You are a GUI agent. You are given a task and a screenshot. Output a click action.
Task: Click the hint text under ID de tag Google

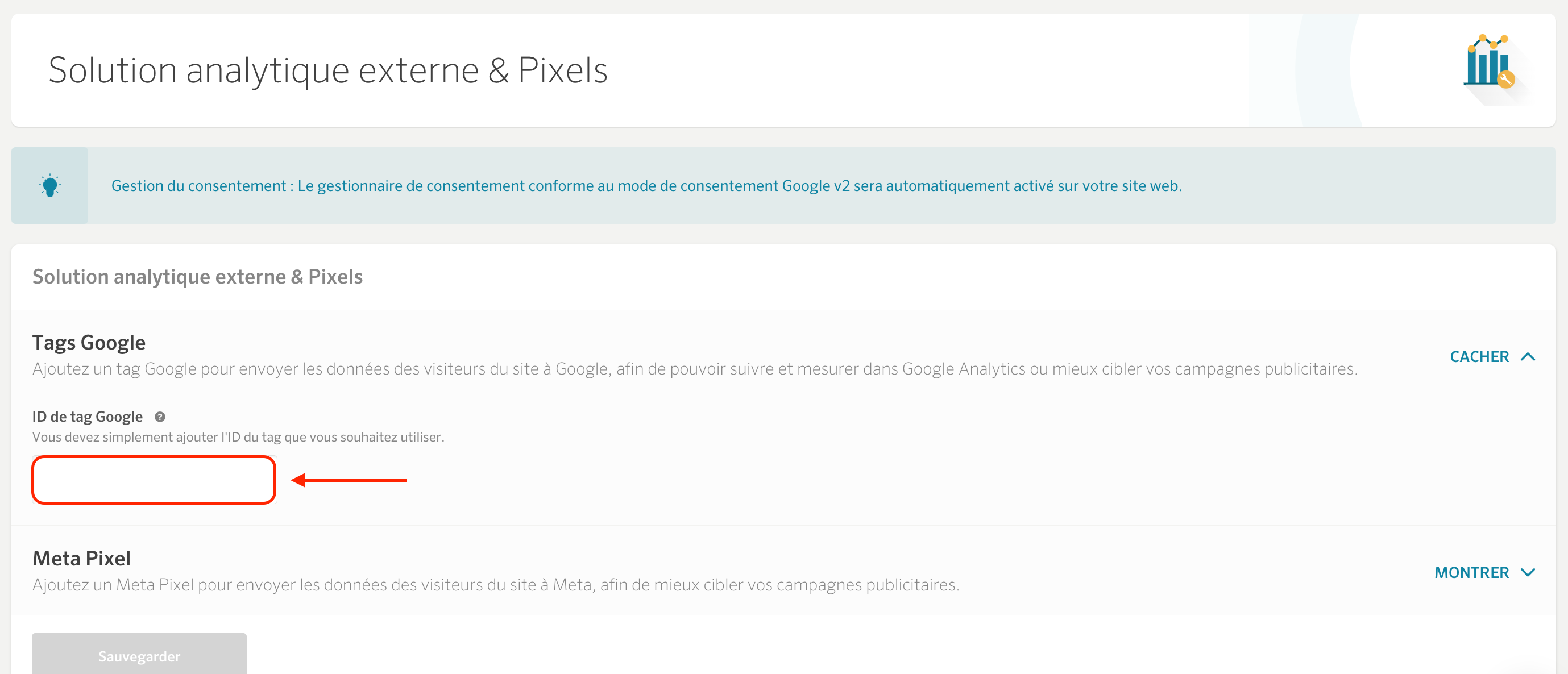click(238, 437)
